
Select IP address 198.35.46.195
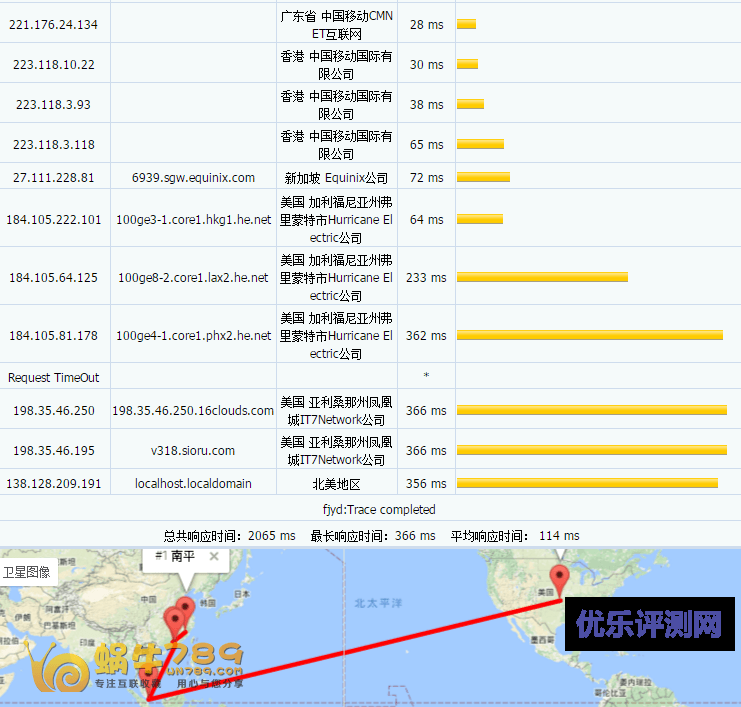(53, 451)
